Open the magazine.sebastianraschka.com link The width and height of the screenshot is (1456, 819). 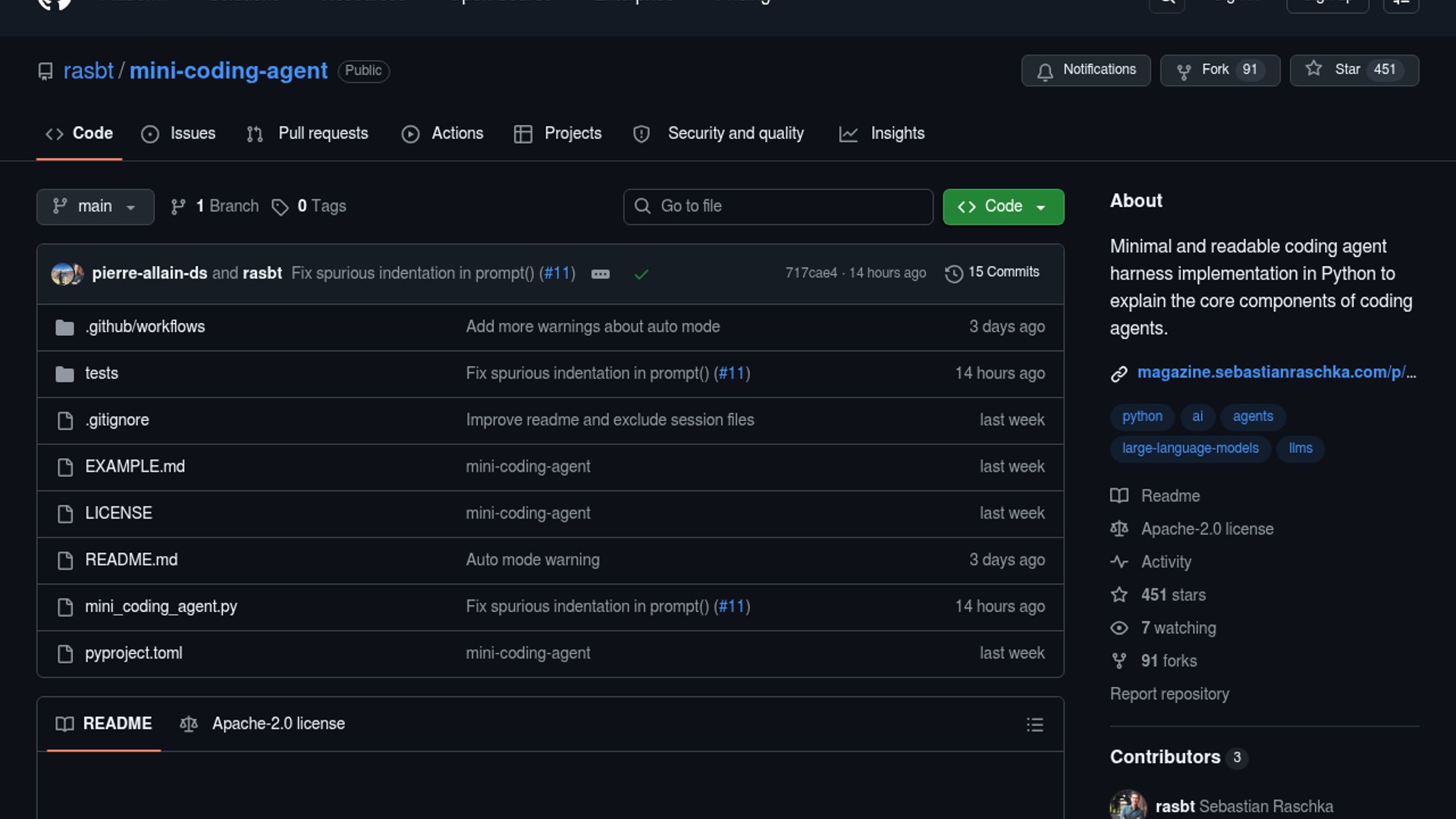pyautogui.click(x=1276, y=372)
